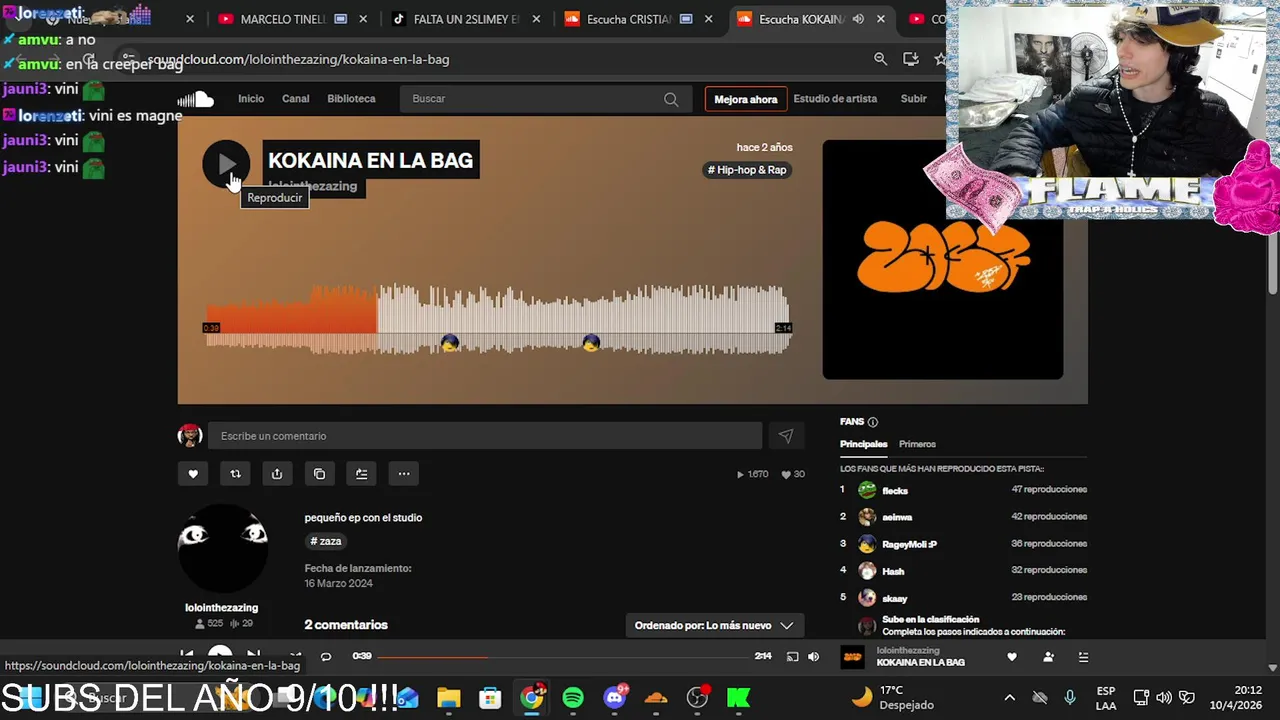Share the track
The image size is (1280, 720).
click(x=277, y=474)
